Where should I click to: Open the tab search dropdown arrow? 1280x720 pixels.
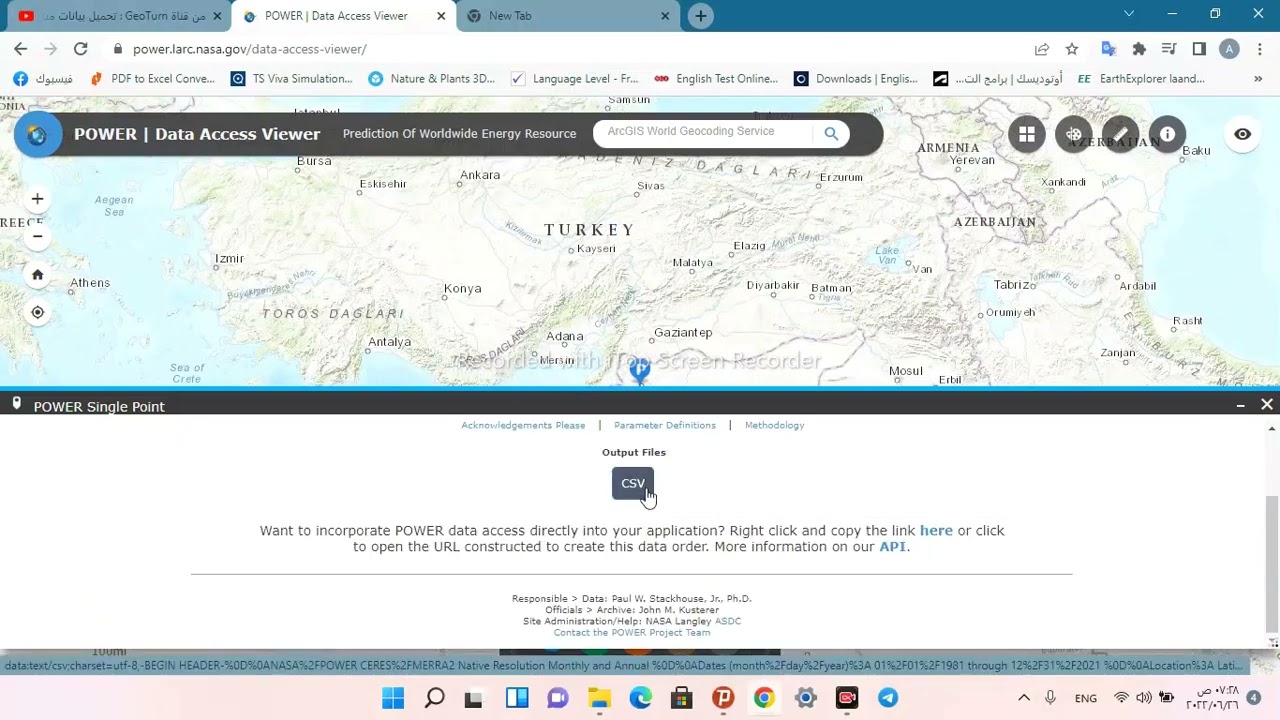(x=1129, y=14)
